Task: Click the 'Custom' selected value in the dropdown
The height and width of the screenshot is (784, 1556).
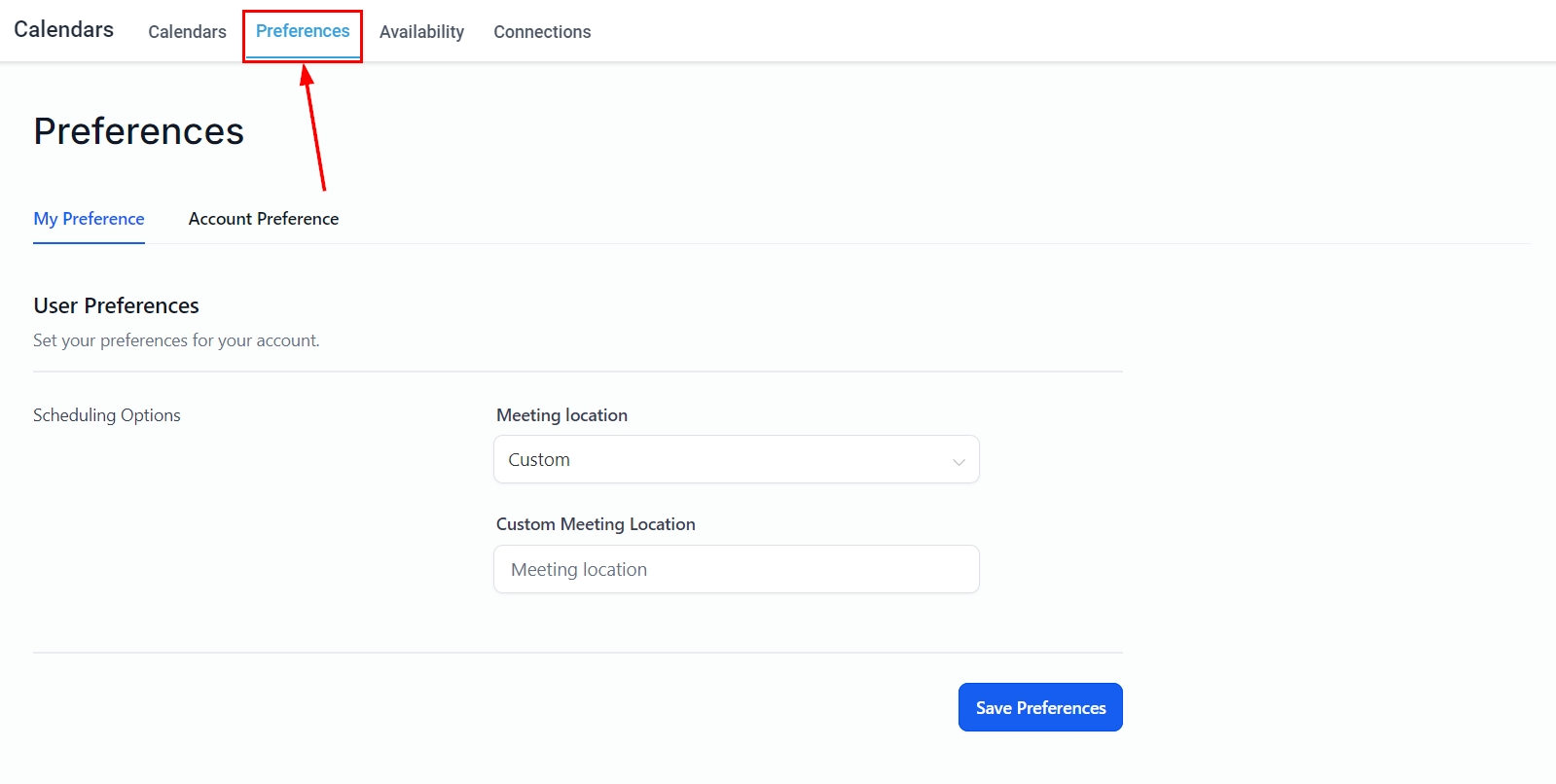Action: [x=539, y=459]
